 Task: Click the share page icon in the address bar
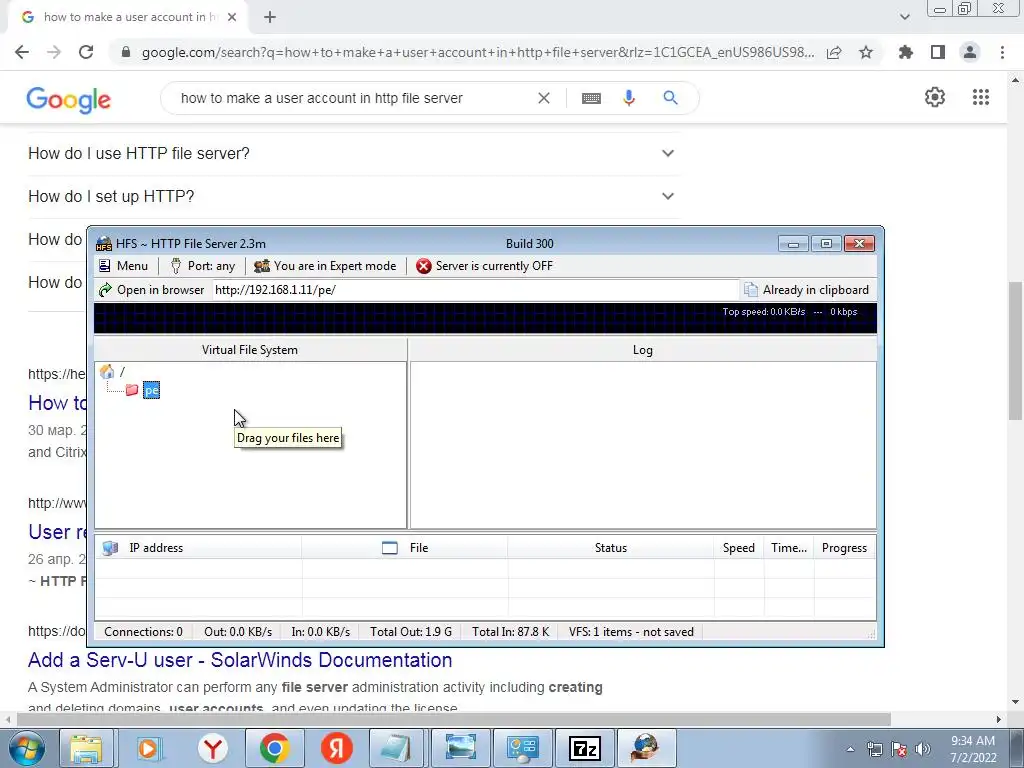tap(834, 52)
